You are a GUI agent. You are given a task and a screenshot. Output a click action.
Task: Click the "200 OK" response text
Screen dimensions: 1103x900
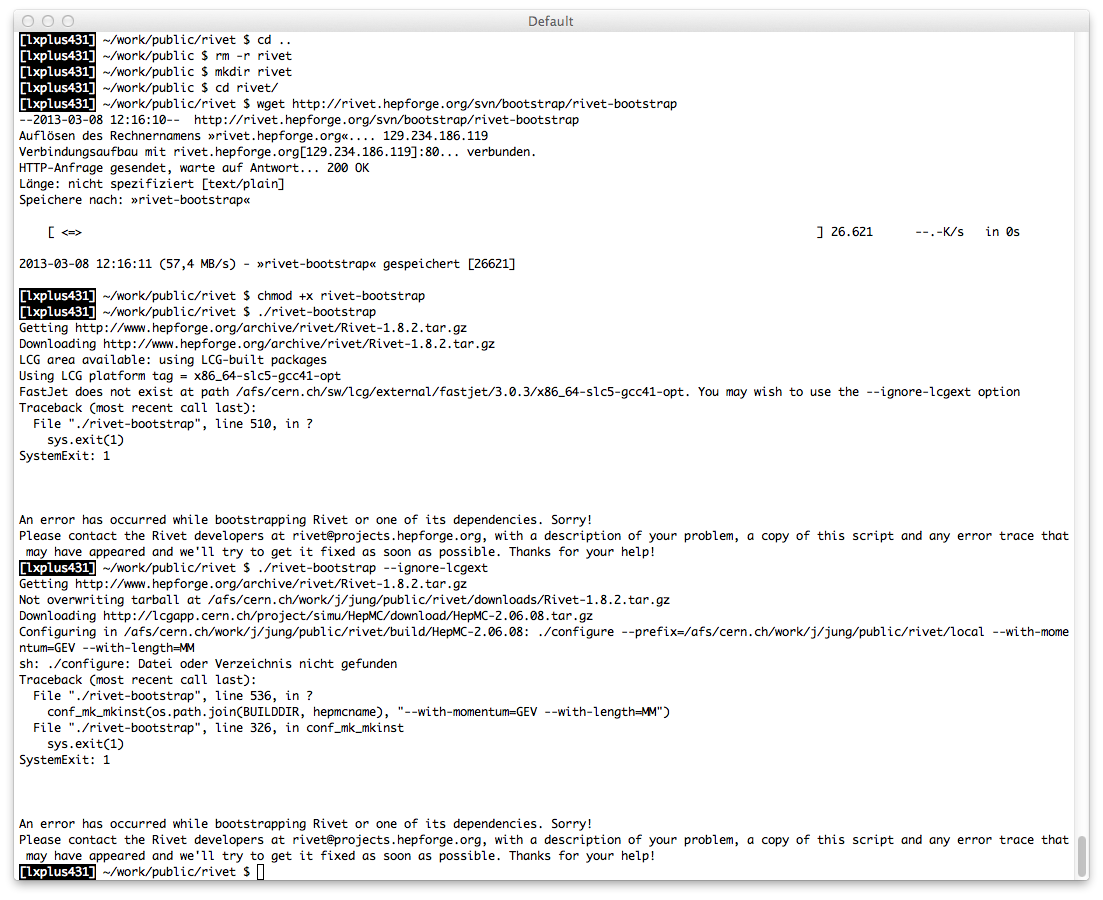(348, 168)
